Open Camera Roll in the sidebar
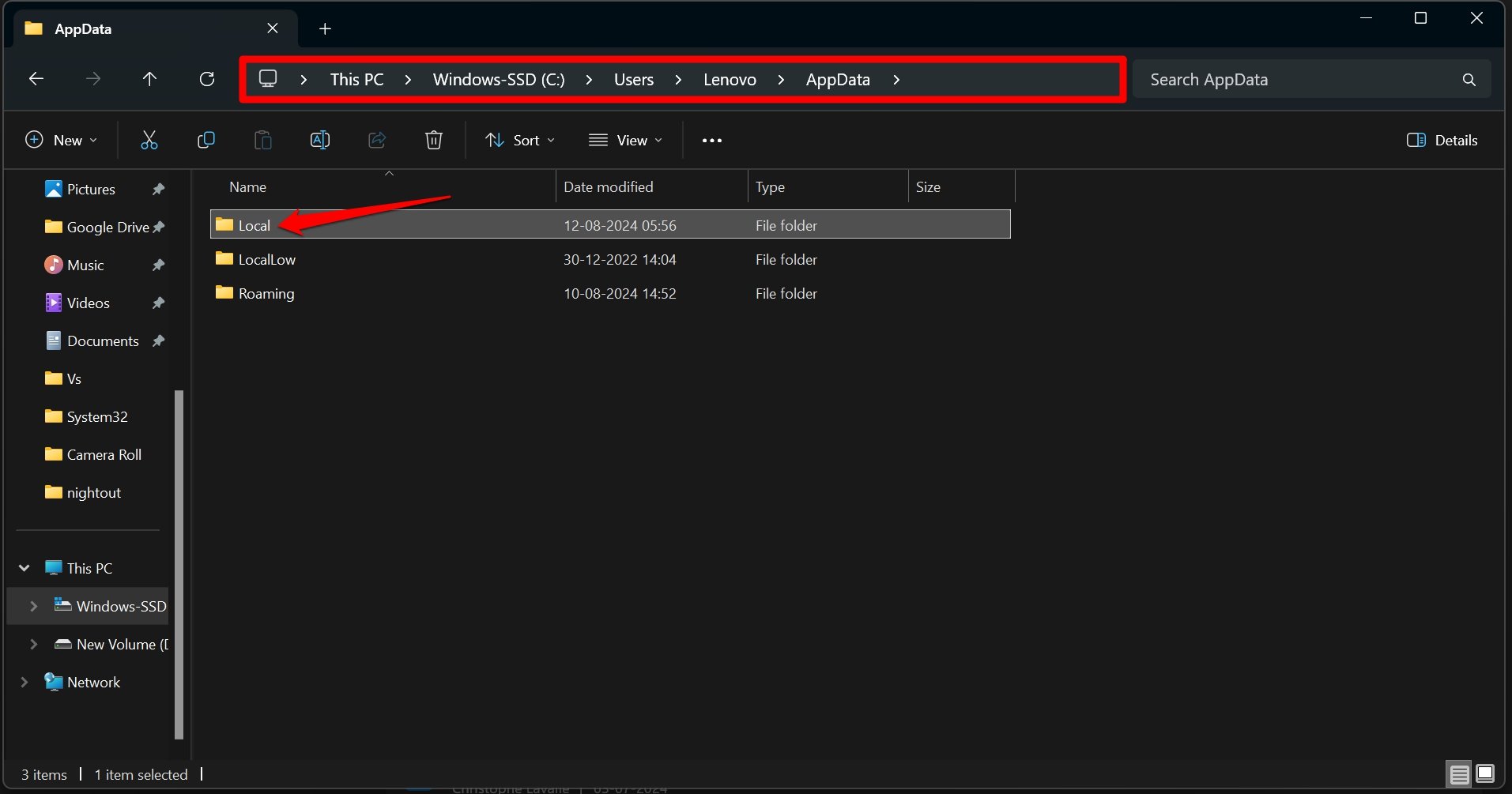The height and width of the screenshot is (794, 1512). tap(104, 454)
